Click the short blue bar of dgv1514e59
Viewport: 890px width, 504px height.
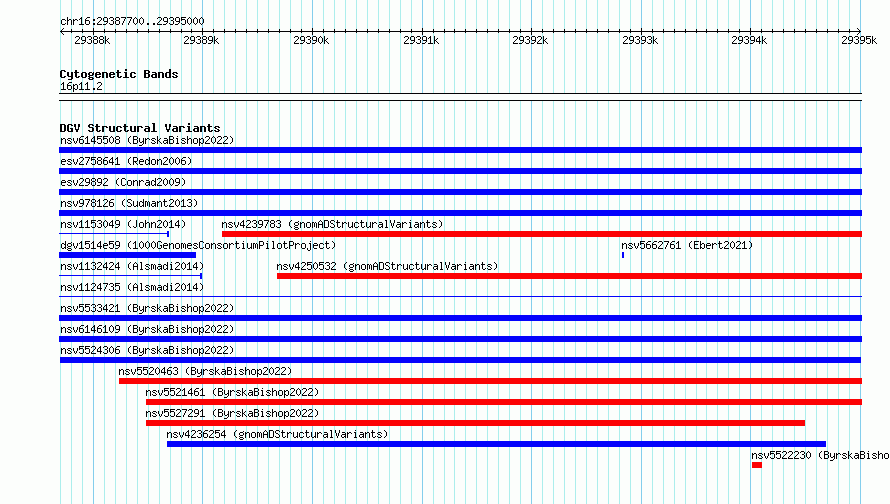pyautogui.click(x=128, y=255)
